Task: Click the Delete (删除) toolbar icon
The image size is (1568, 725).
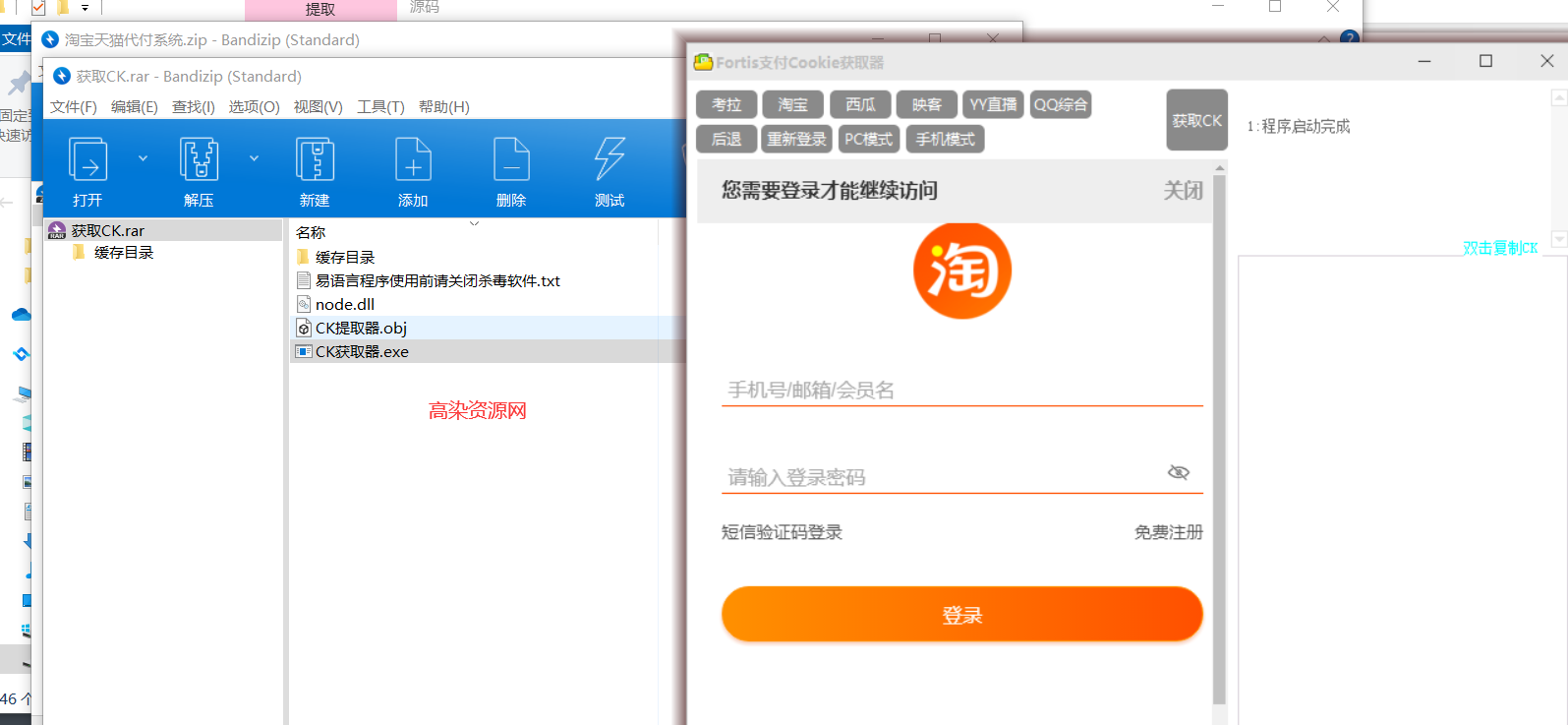Action: pos(511,160)
